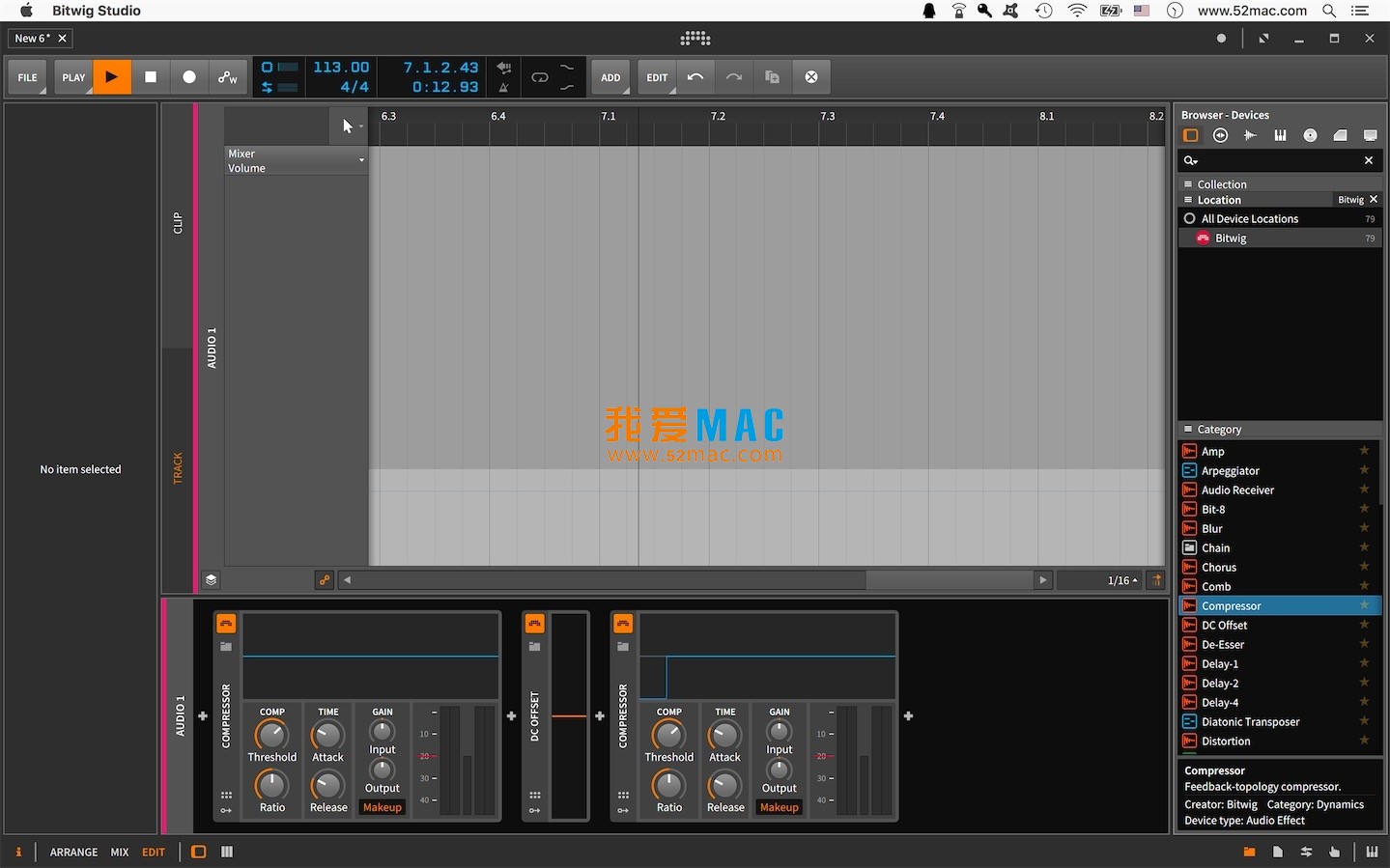Image resolution: width=1390 pixels, height=868 pixels.
Task: Click the play position 7.1.2.43
Action: pyautogui.click(x=440, y=68)
